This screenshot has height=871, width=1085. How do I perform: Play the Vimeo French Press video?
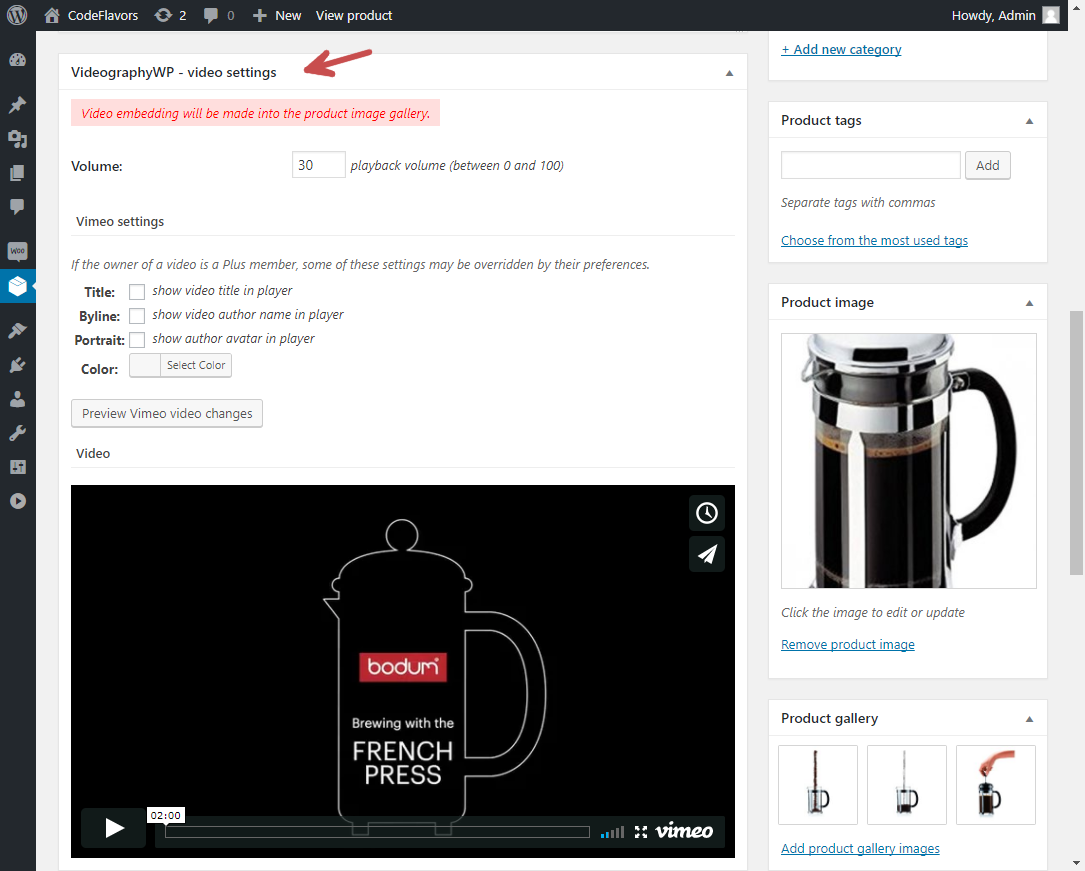click(x=113, y=827)
